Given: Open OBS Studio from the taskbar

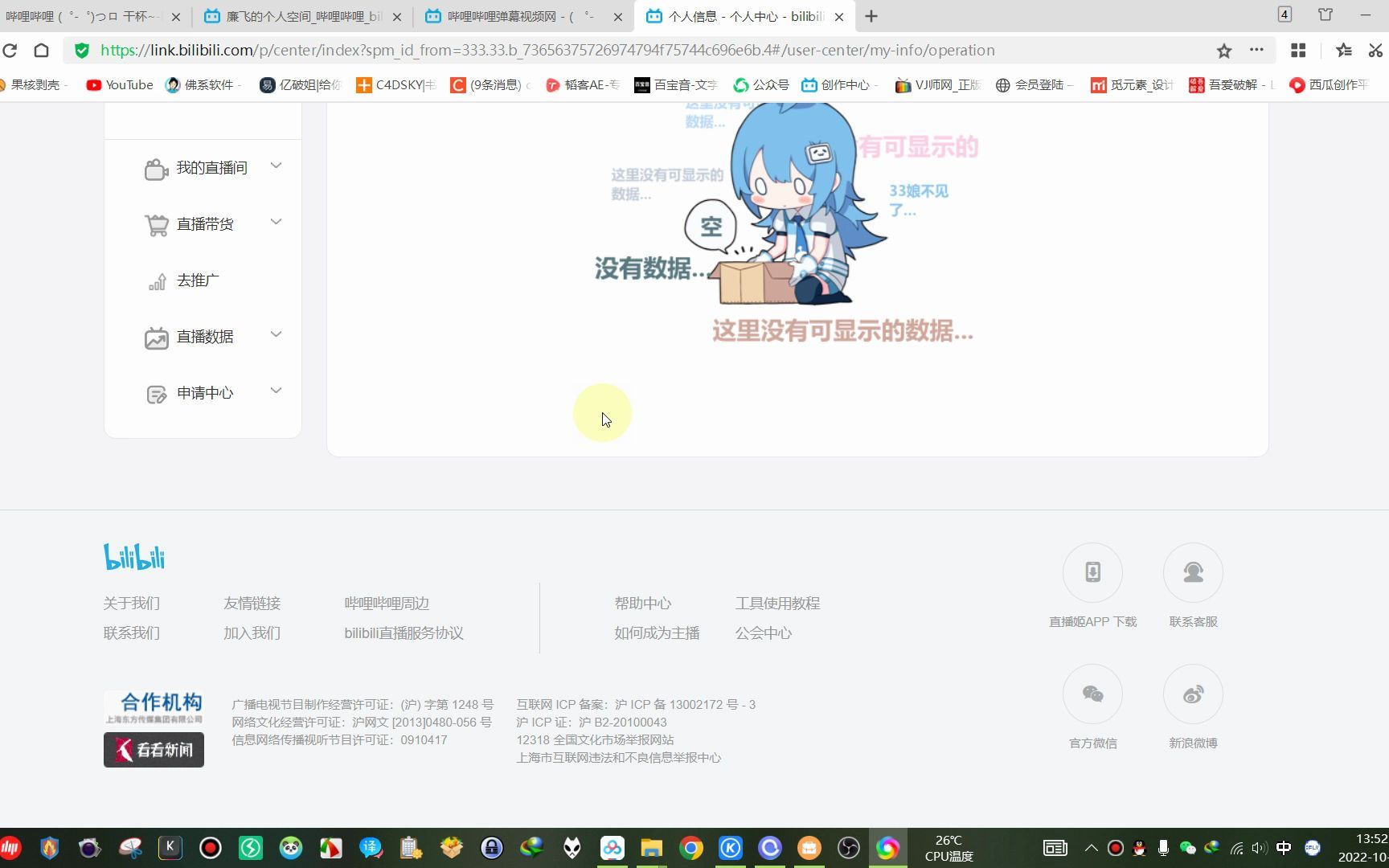Looking at the screenshot, I should click(848, 848).
